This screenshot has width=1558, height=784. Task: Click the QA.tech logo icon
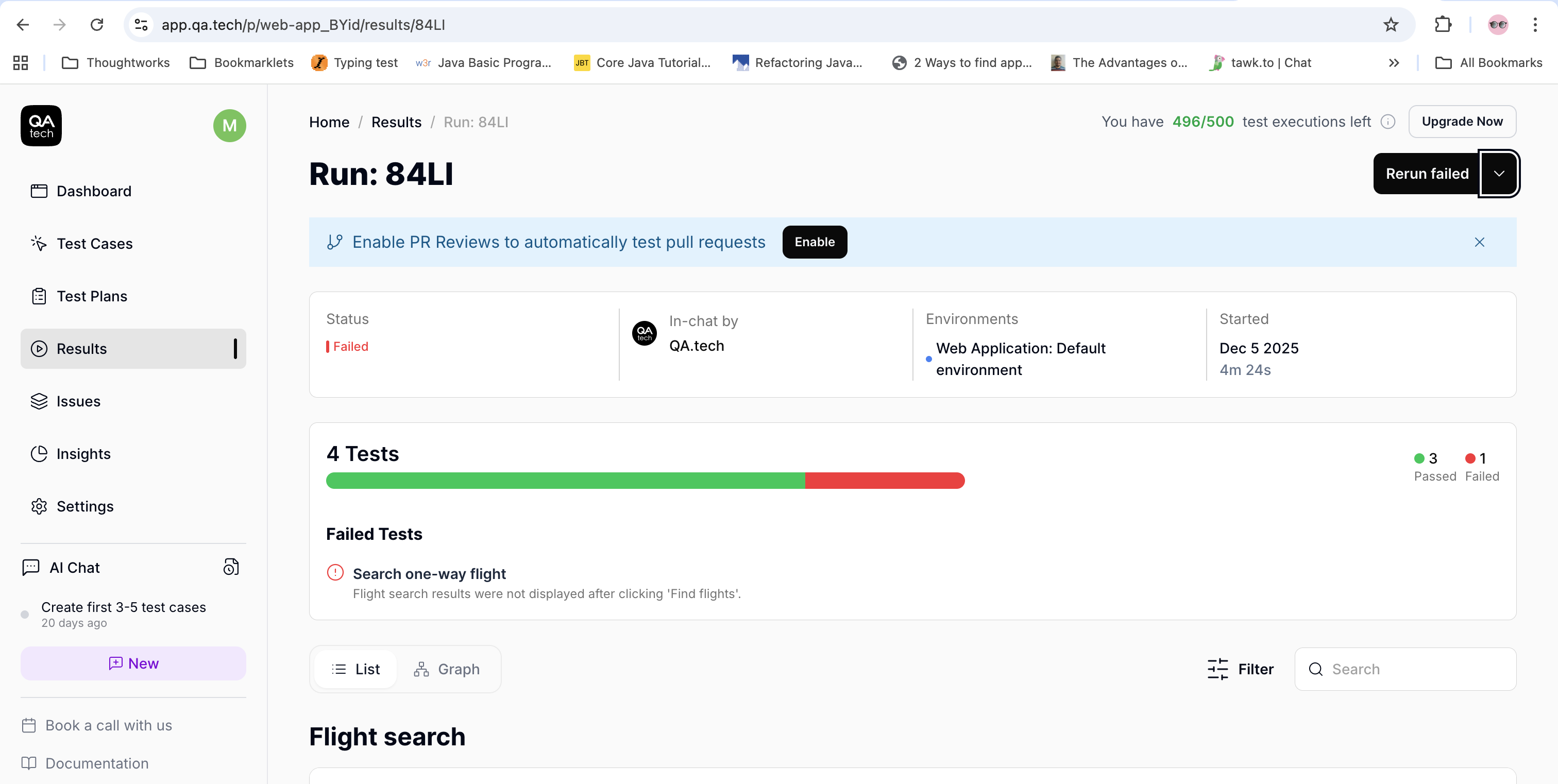(41, 126)
